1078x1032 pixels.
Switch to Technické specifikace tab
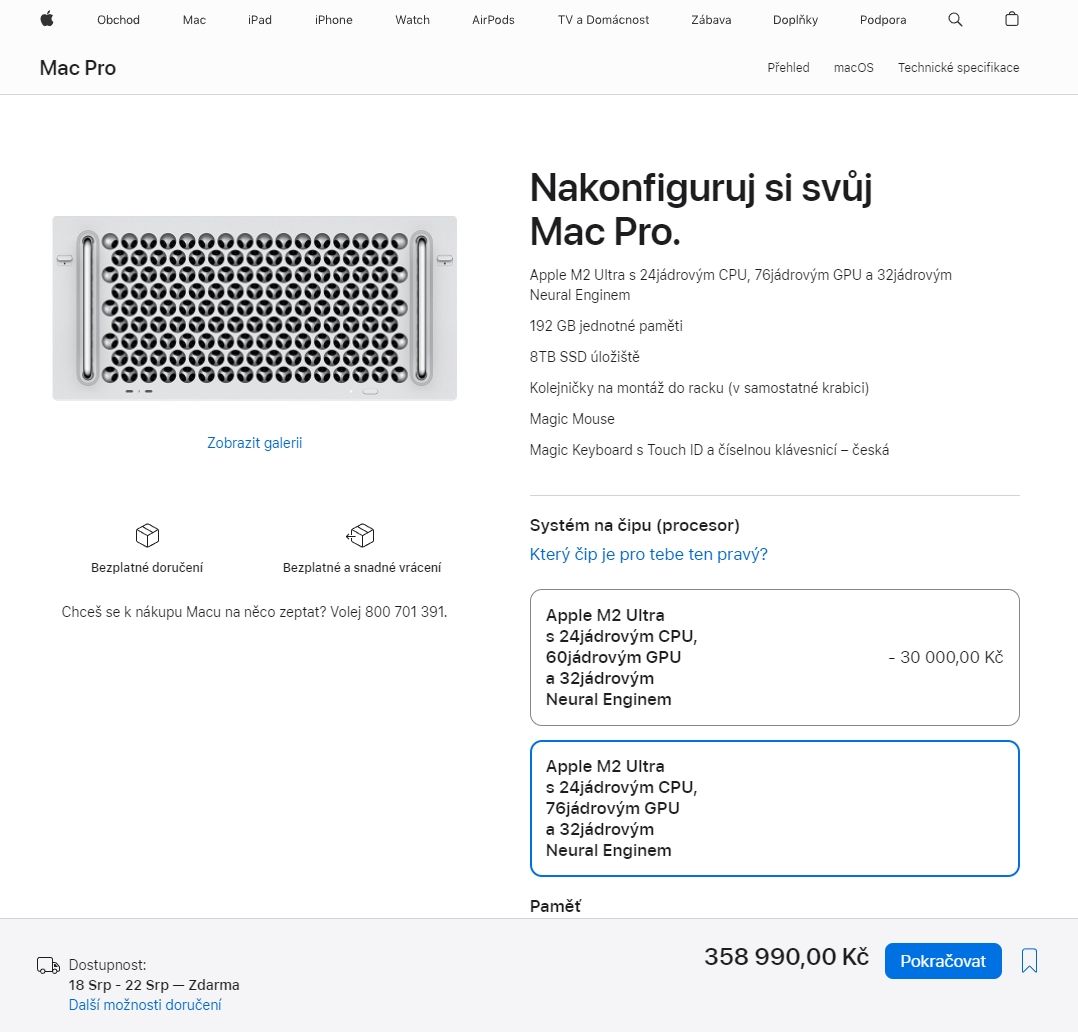coord(958,67)
